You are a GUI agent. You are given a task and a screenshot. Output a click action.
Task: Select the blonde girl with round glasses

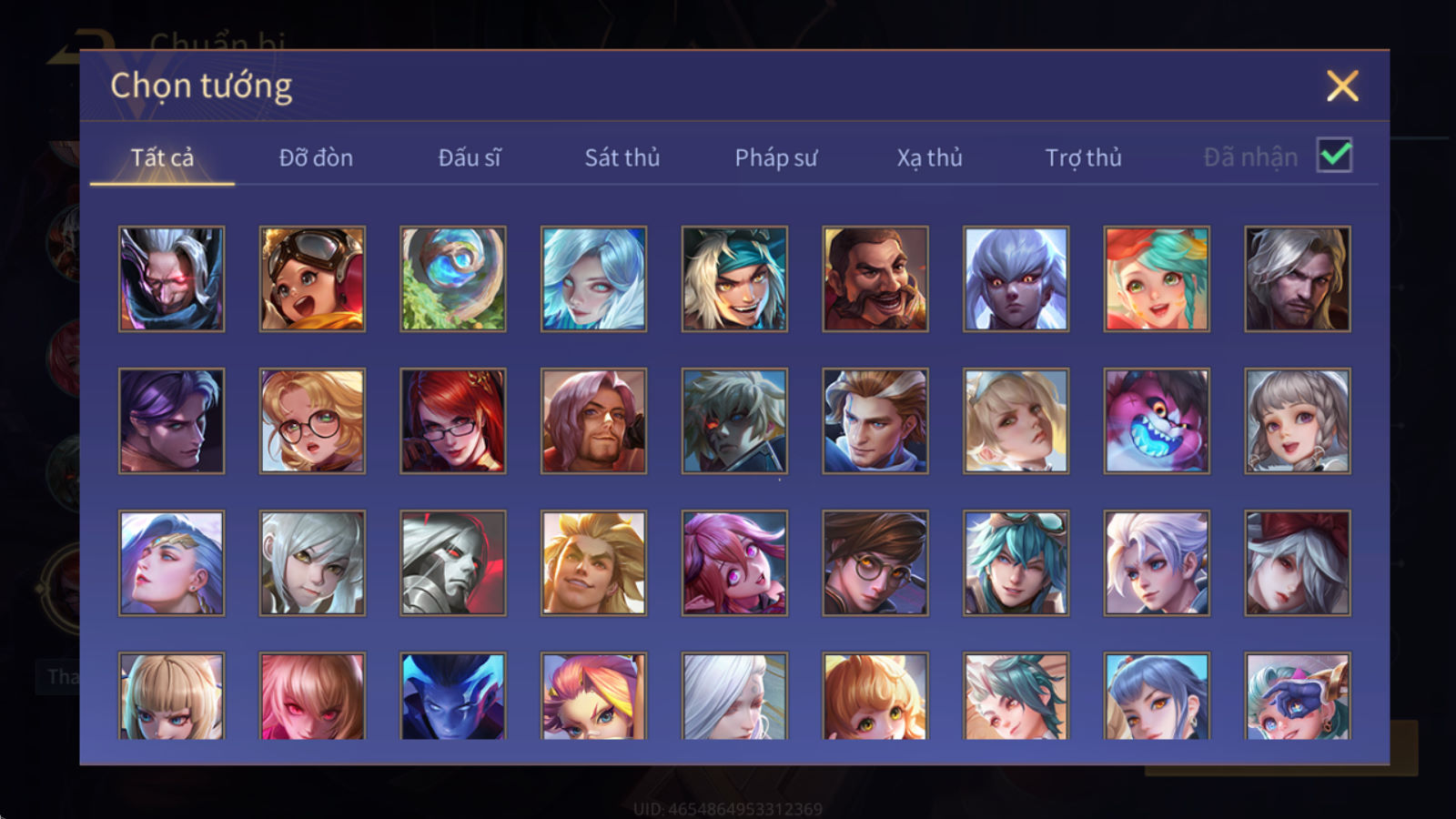tap(312, 420)
